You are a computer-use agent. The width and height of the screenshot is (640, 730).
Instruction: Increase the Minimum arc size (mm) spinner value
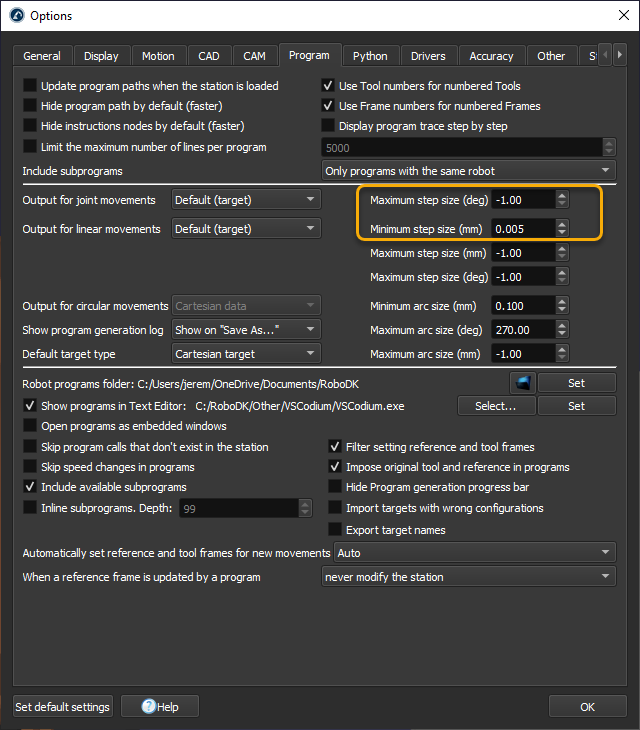pyautogui.click(x=562, y=301)
